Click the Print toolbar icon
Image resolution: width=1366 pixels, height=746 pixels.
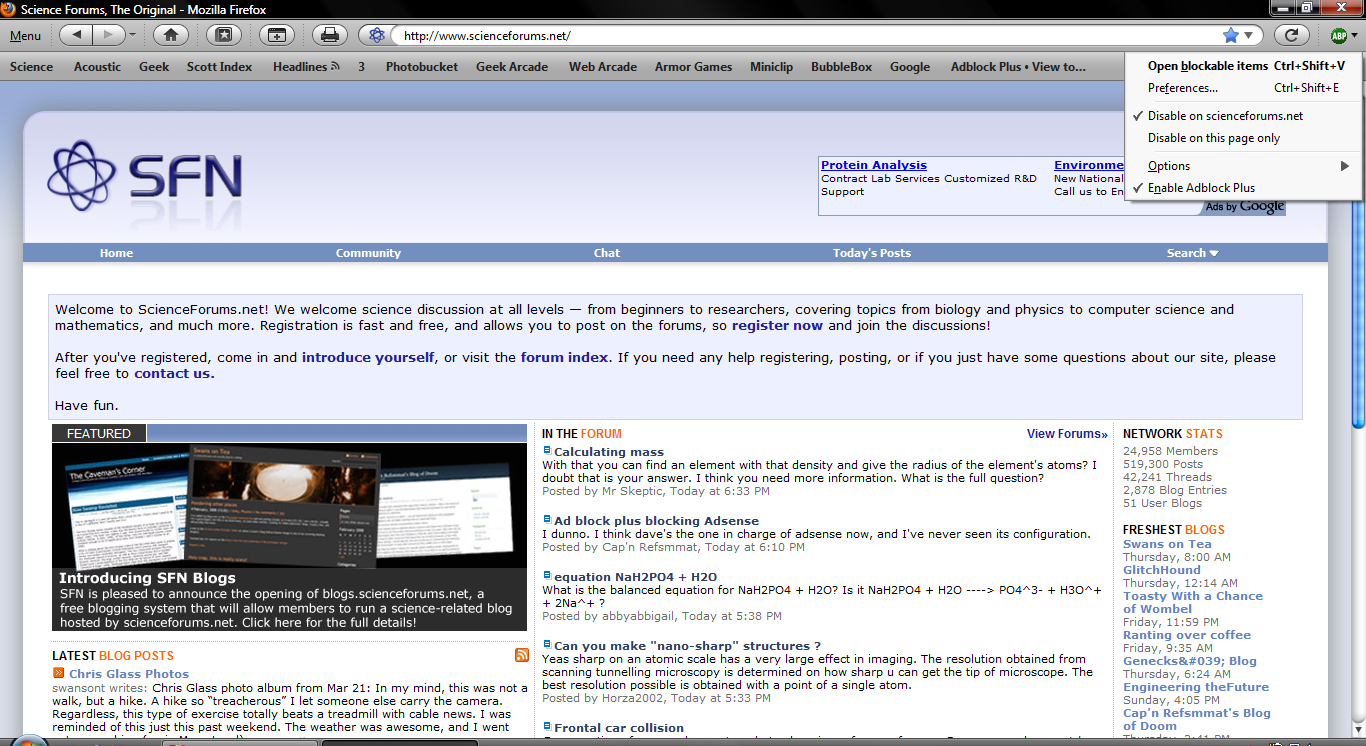329,35
